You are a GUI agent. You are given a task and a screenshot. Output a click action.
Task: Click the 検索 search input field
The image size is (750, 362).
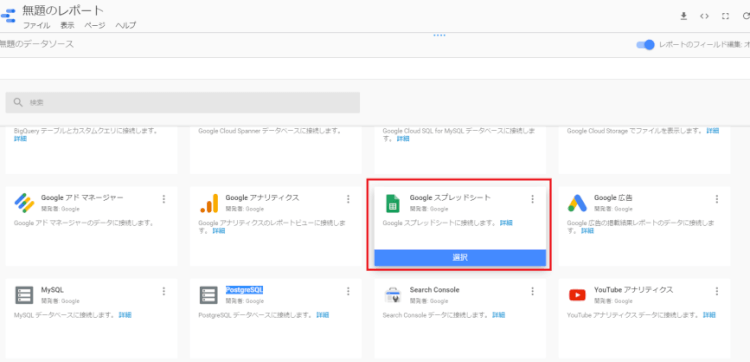183,102
